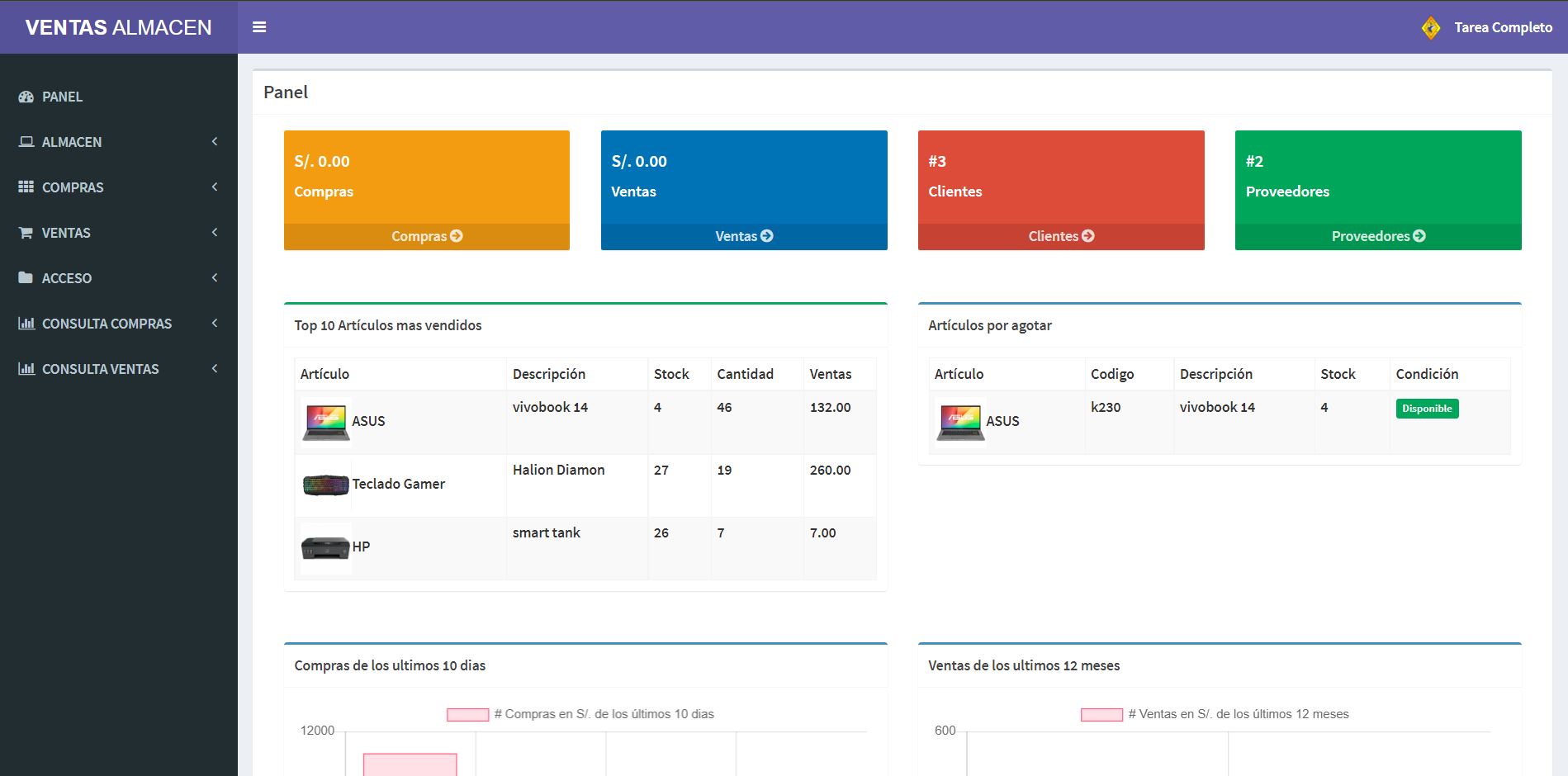The width and height of the screenshot is (1568, 776).
Task: Click the '132.00' ventas value
Action: 830,407
